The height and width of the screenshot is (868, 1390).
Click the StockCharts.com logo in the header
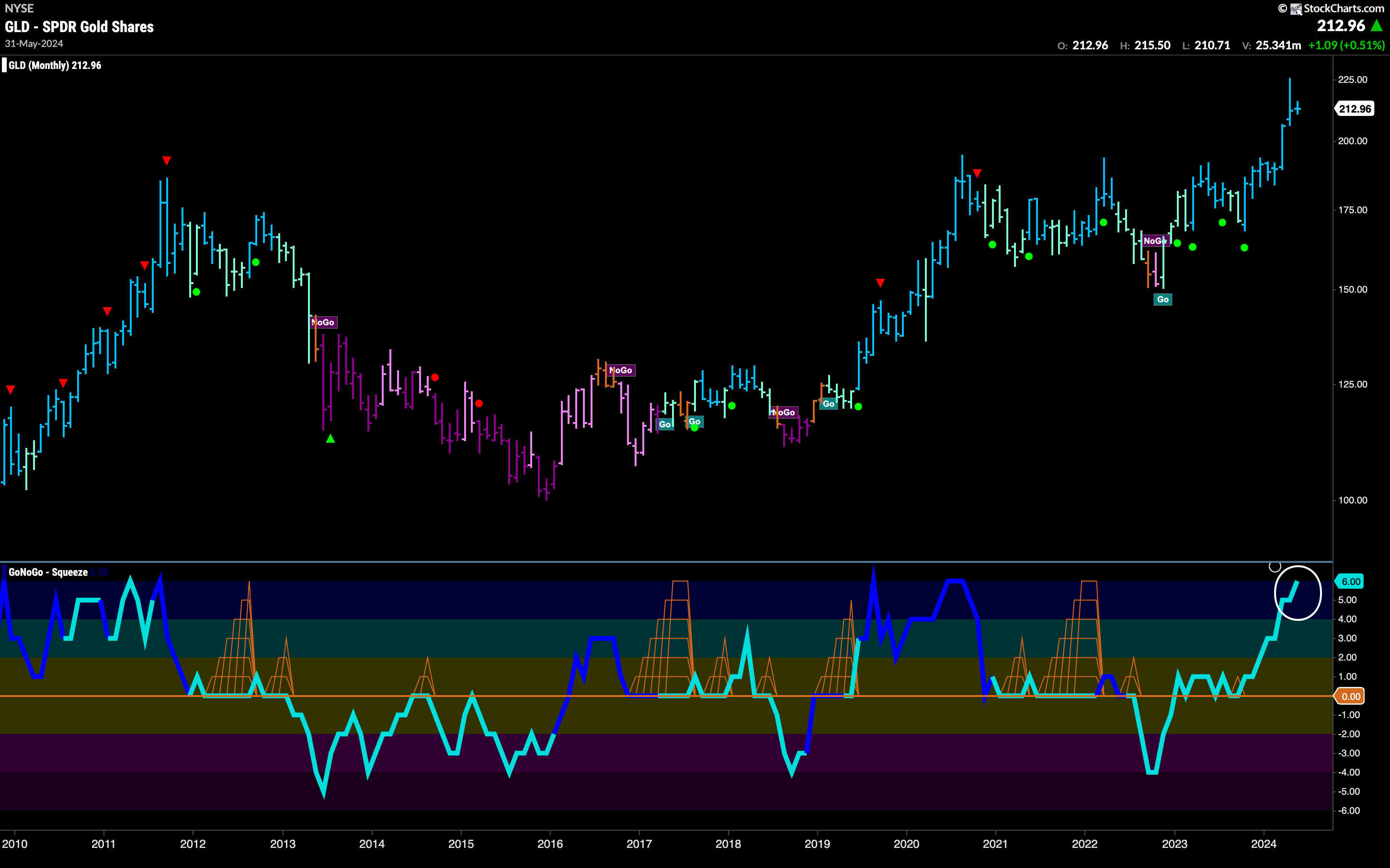(1332, 8)
